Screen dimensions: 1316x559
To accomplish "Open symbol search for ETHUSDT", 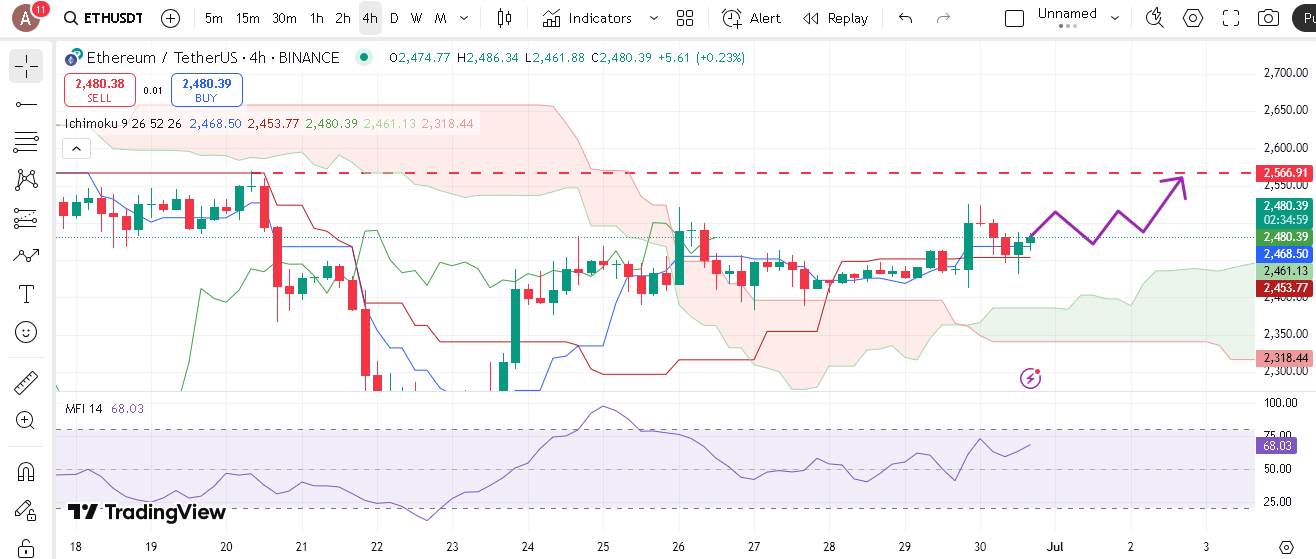I will point(102,18).
